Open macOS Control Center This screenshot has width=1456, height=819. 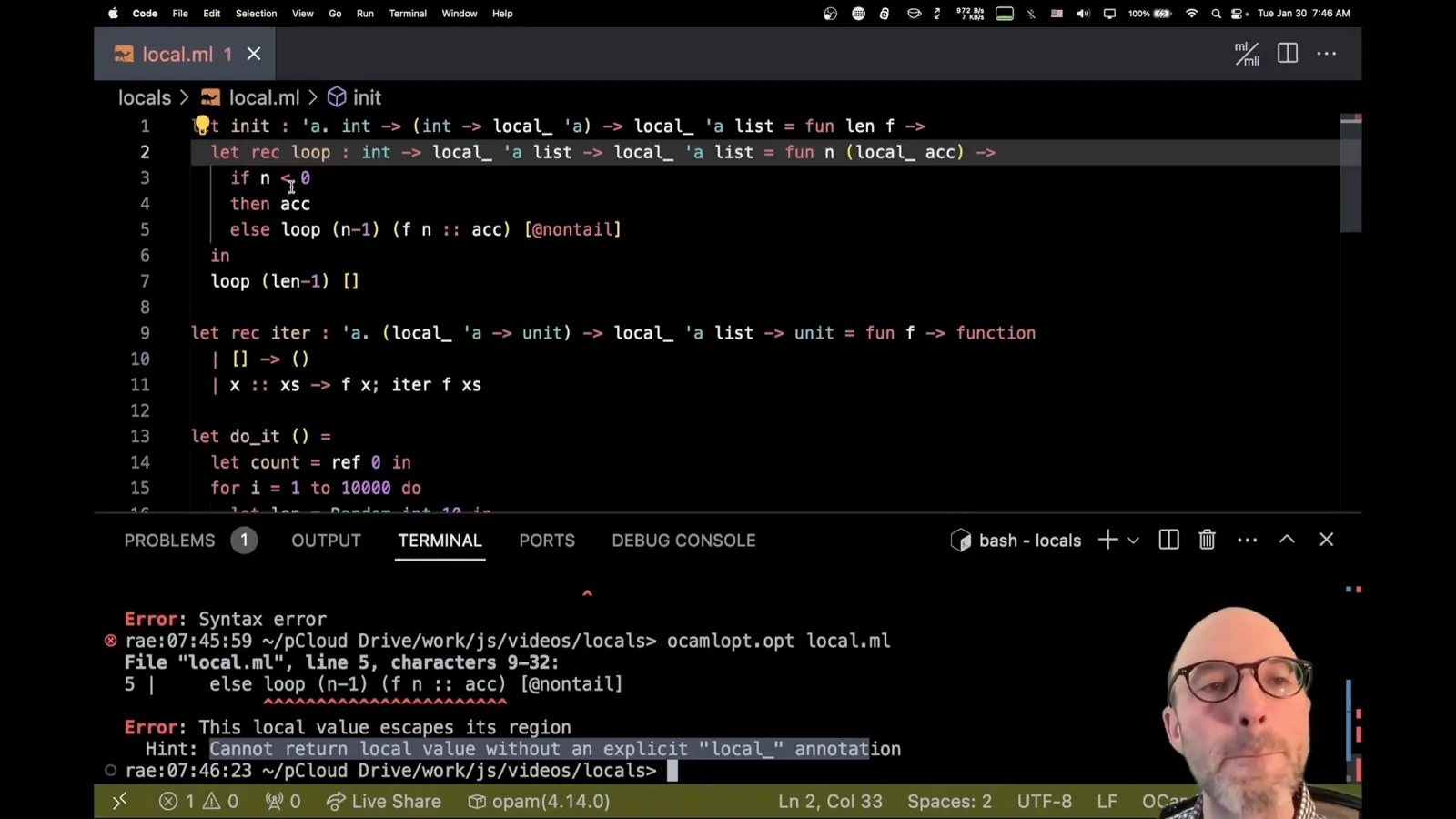tap(1239, 14)
